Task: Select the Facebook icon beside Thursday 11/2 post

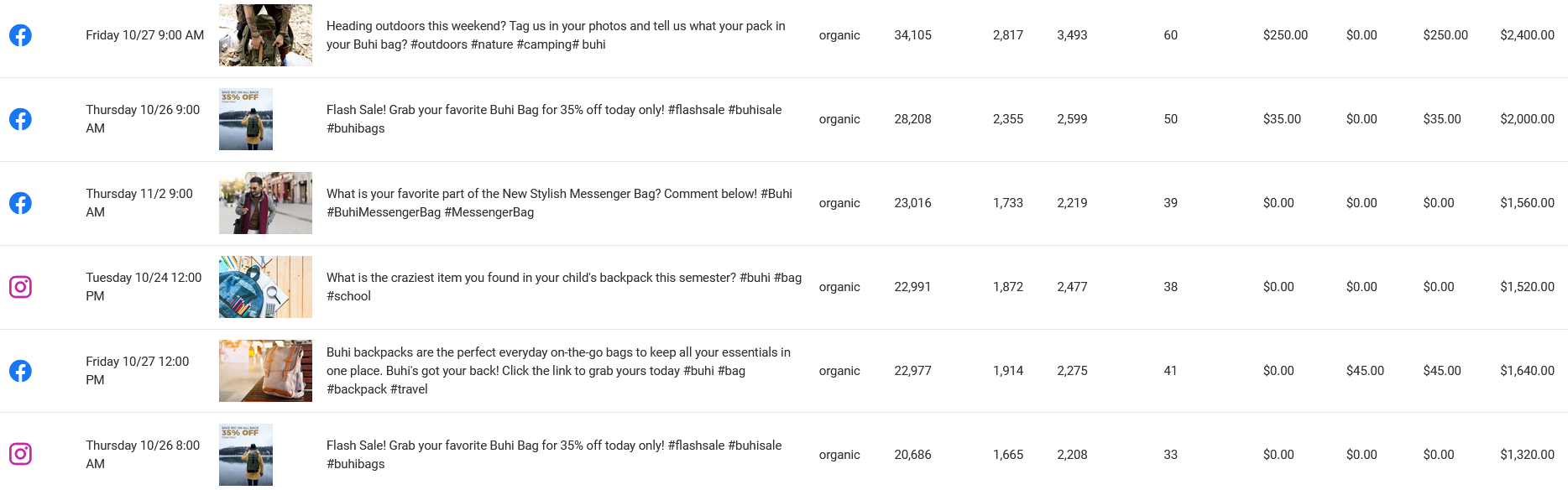Action: click(20, 203)
